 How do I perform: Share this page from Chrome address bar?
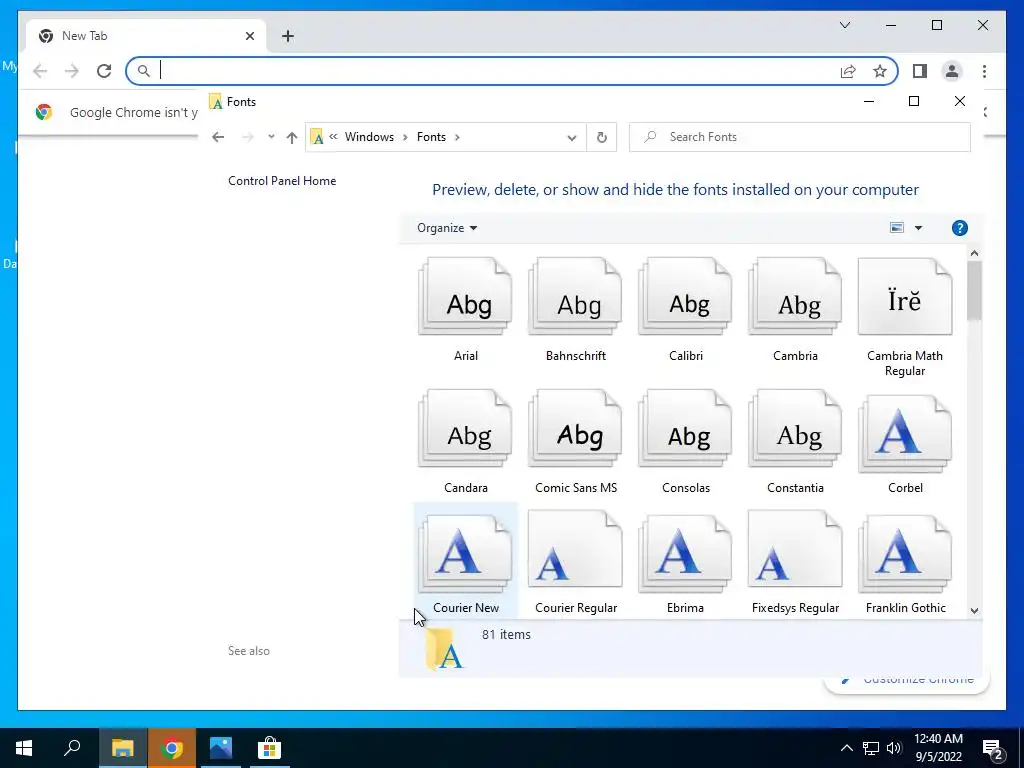[x=848, y=71]
